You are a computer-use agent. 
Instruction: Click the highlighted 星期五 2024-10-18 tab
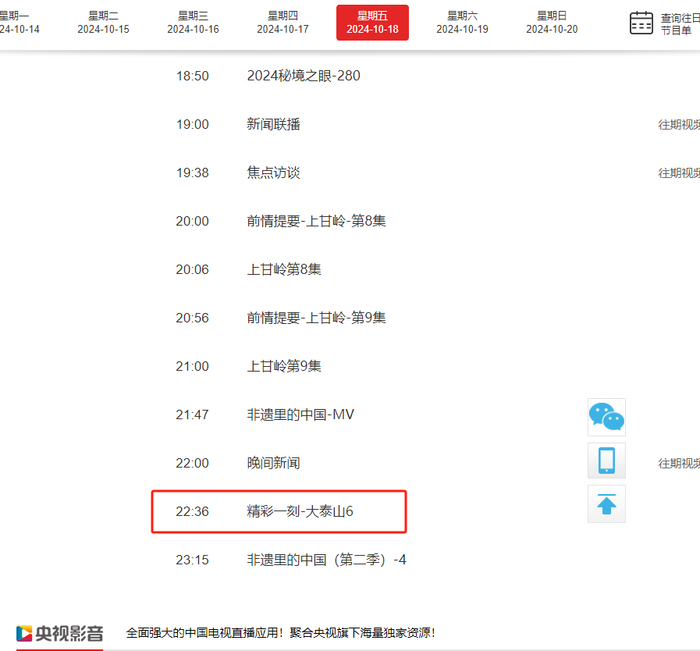click(372, 23)
